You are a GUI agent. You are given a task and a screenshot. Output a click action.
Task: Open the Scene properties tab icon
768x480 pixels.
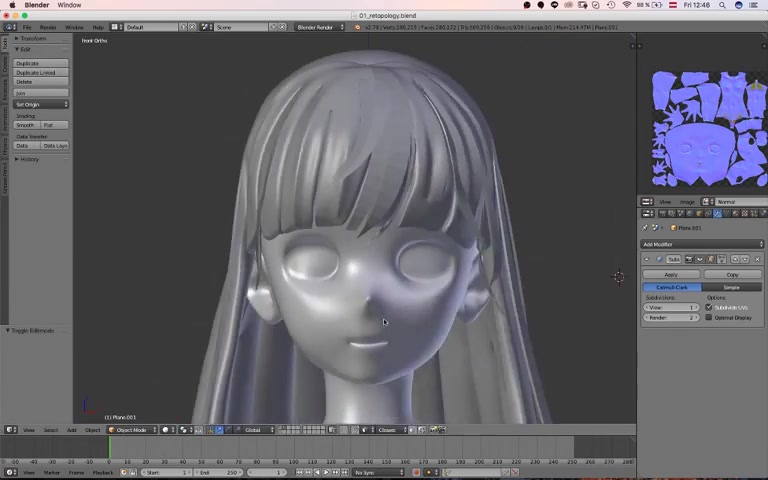point(680,214)
